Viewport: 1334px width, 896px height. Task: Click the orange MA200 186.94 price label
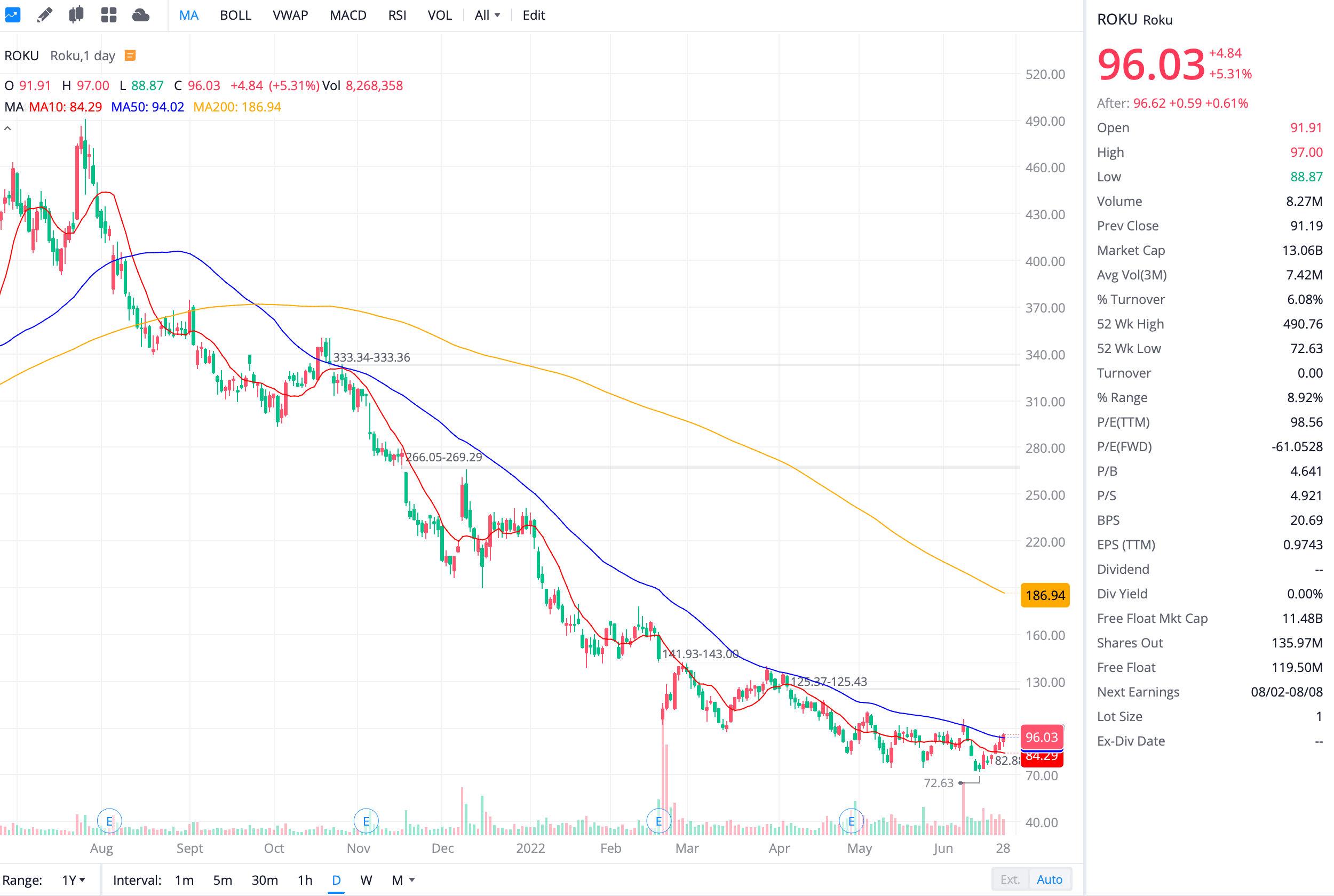pos(1044,595)
